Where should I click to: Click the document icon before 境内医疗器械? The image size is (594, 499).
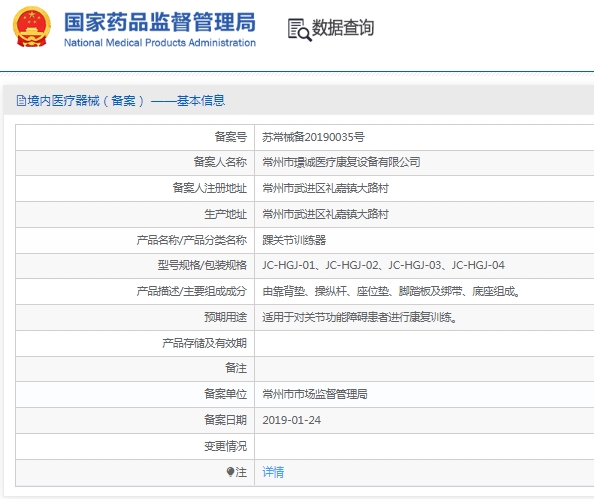tap(21, 101)
